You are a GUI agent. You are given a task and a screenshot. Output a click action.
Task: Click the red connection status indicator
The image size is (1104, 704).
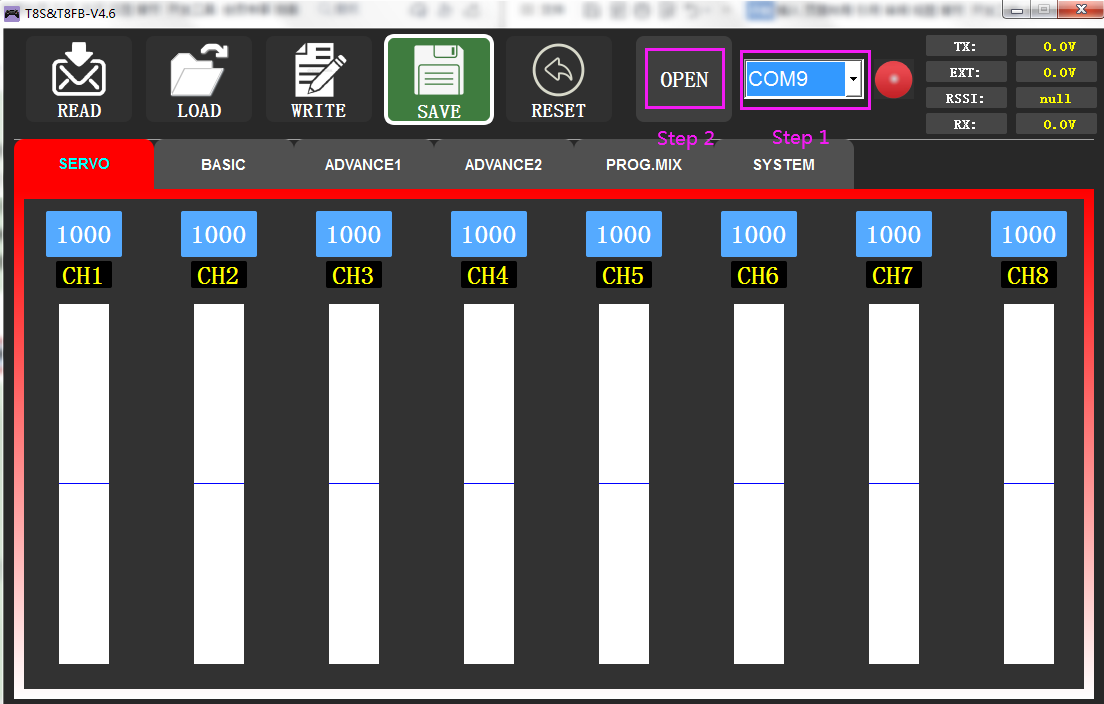tap(893, 80)
